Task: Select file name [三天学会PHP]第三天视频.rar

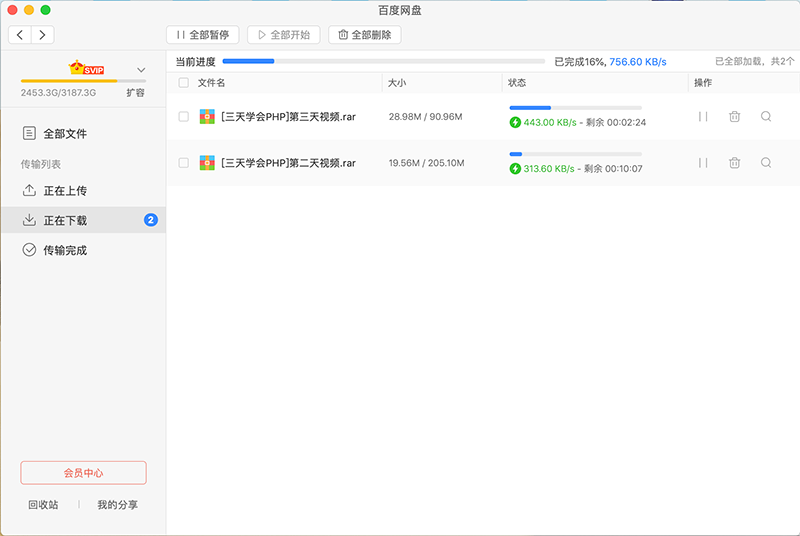Action: [288, 117]
